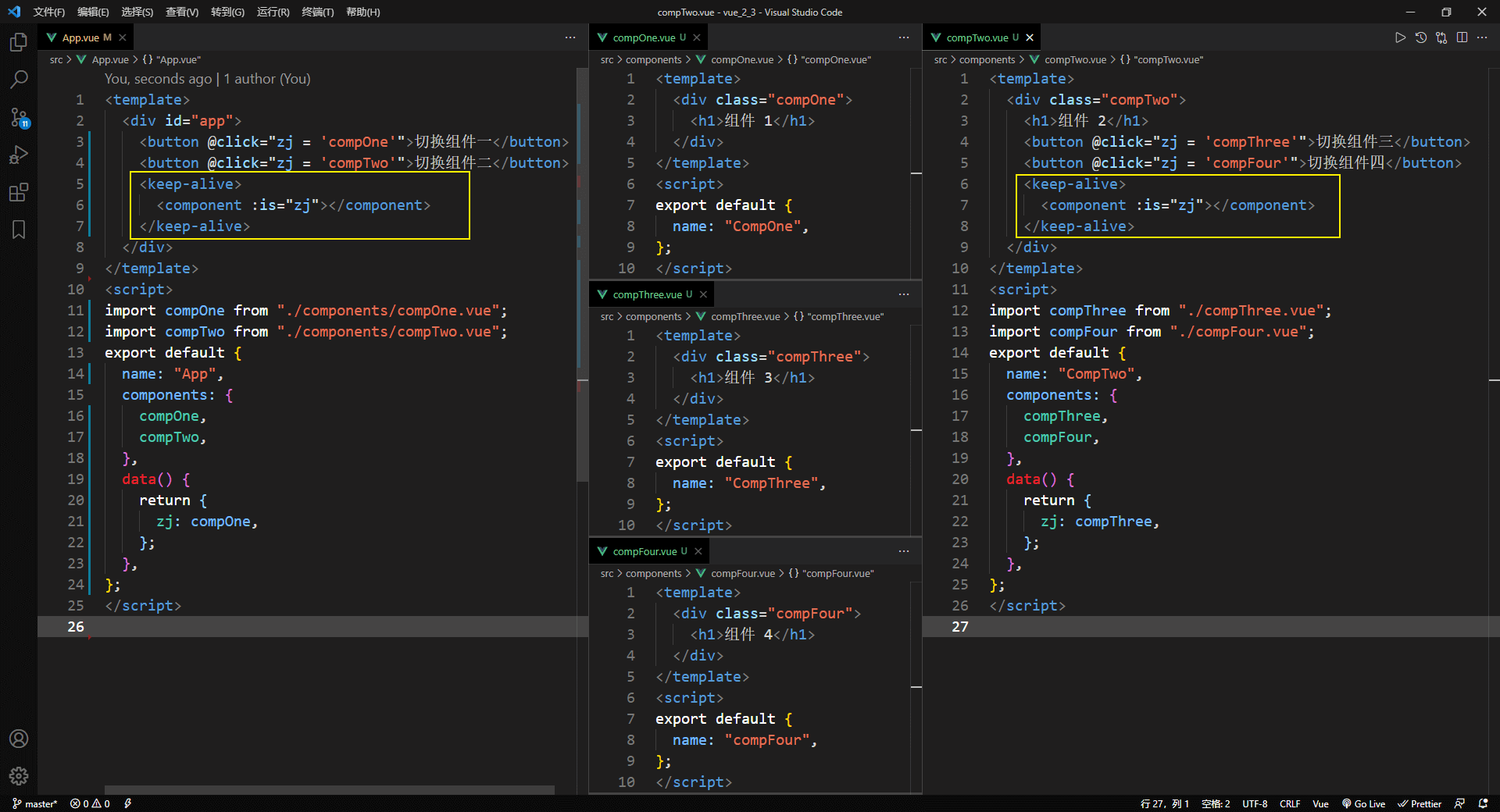Close the compThree.vue tab

(703, 294)
